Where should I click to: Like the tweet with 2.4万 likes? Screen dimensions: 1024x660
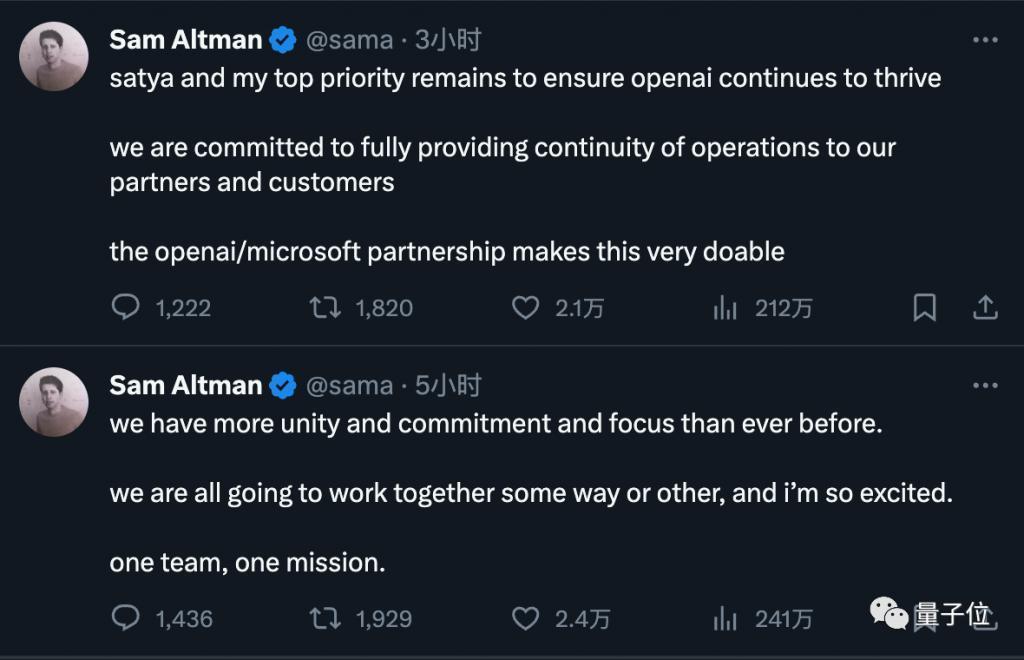525,619
